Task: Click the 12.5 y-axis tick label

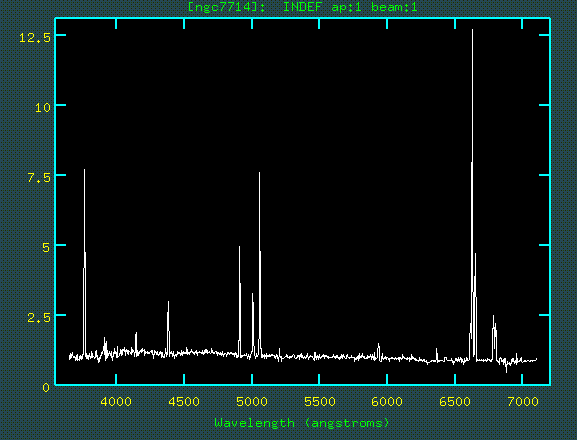Action: point(34,38)
